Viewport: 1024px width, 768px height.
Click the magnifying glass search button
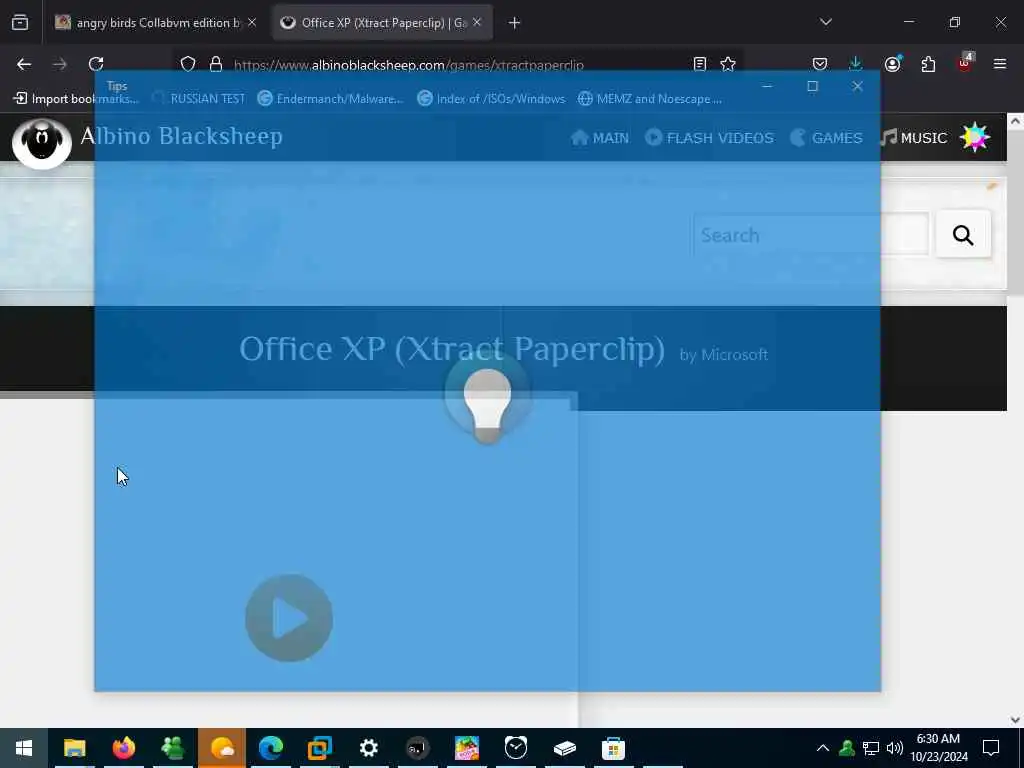(x=963, y=235)
